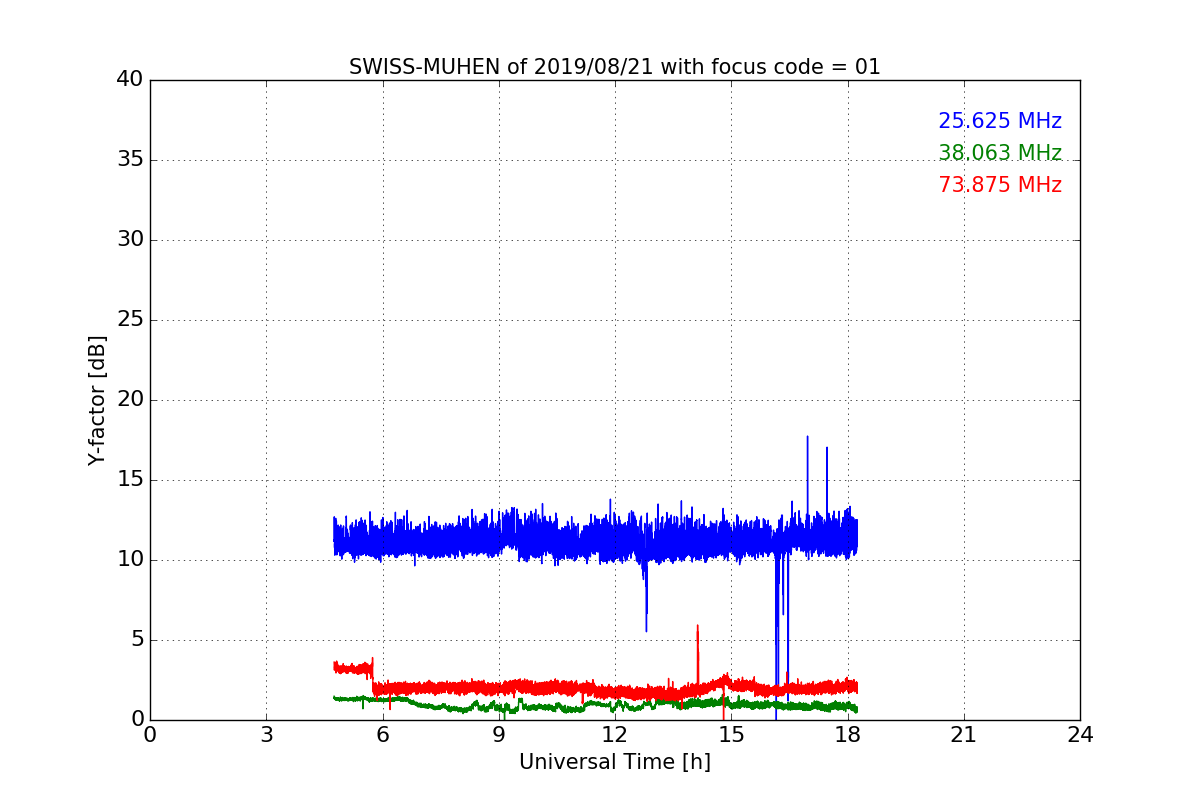Click the y-axis tick label 20
The height and width of the screenshot is (800, 1200).
tap(130, 400)
